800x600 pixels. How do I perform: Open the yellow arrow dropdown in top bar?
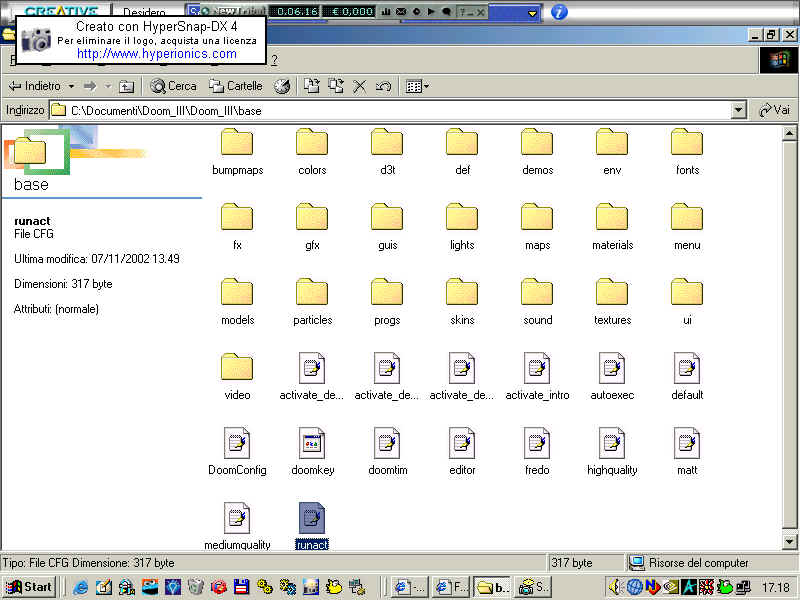[x=532, y=13]
